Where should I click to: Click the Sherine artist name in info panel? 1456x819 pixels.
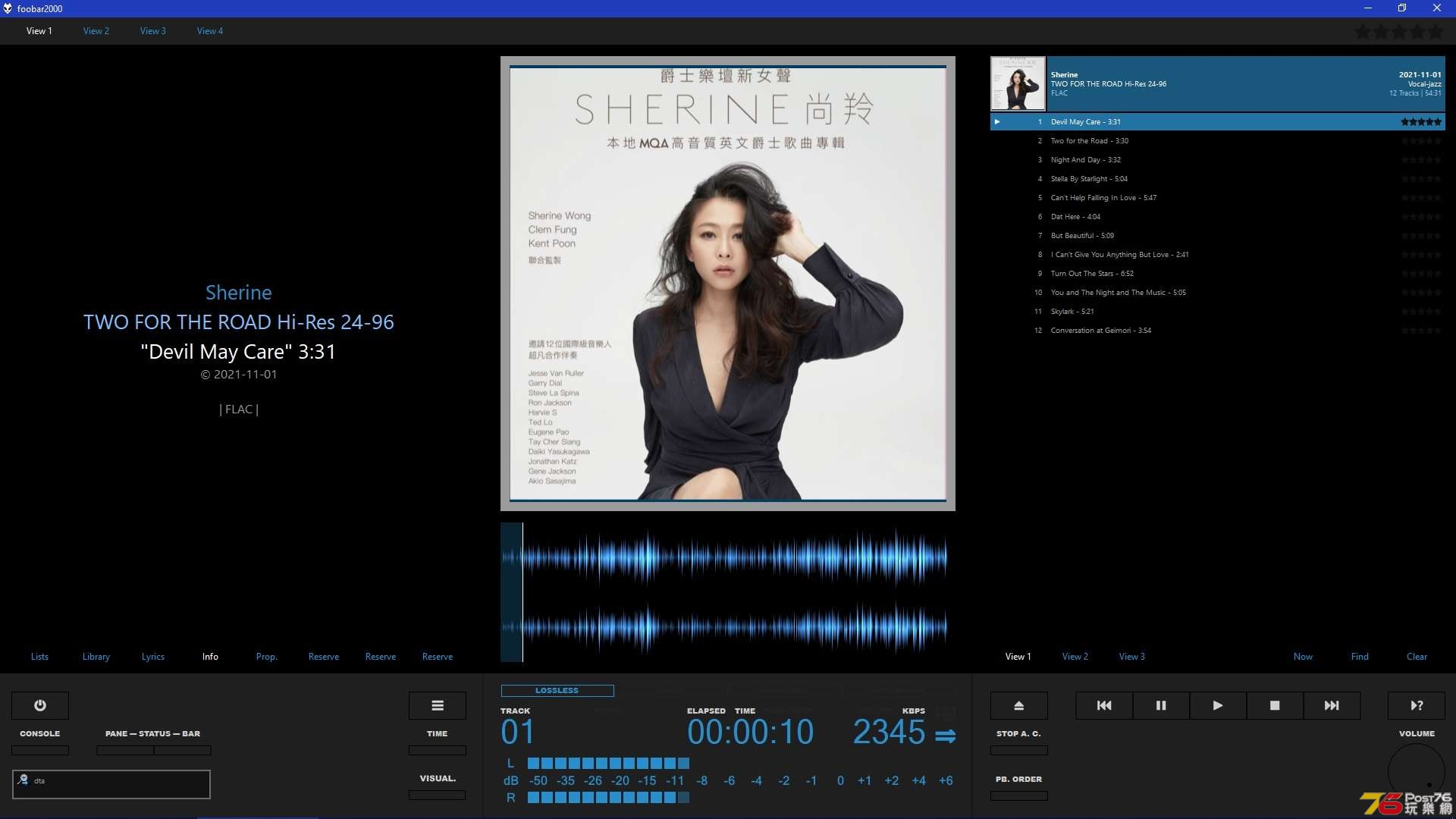[239, 293]
